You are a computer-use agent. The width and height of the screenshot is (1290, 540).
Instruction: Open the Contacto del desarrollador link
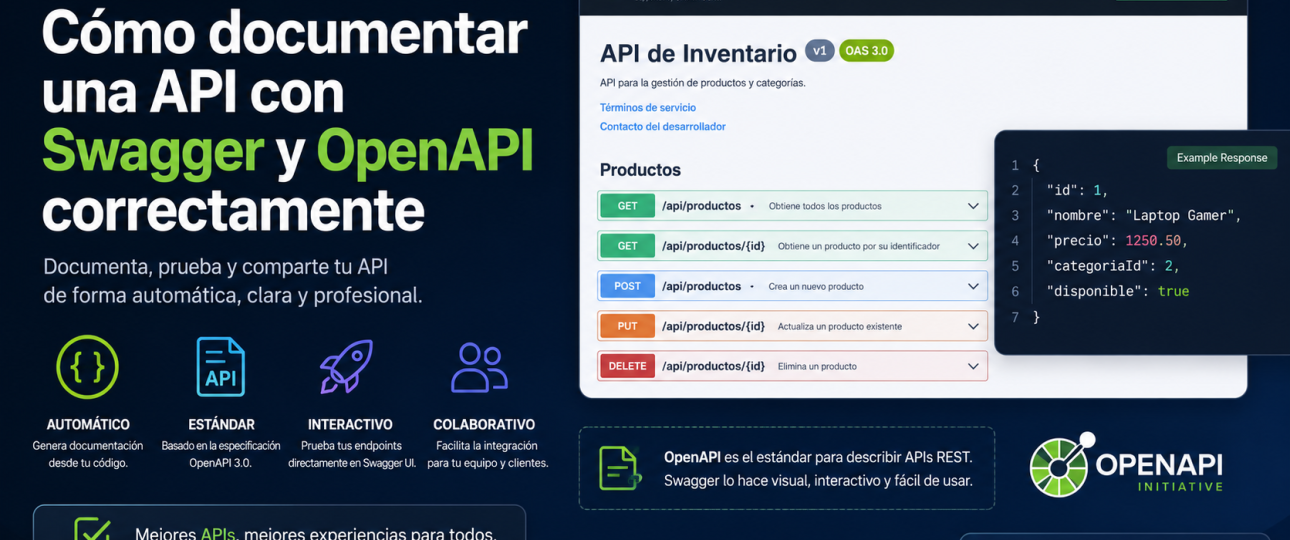(663, 126)
